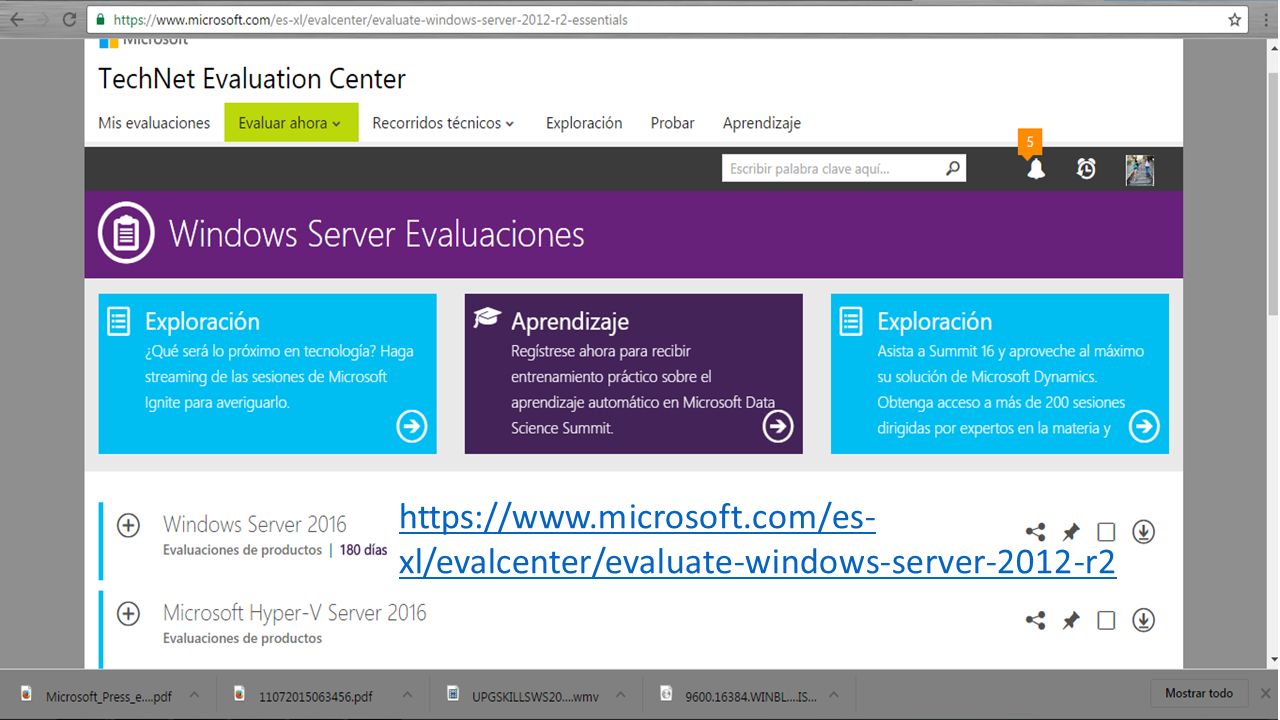
Task: Open the alarm clock reminders icon
Action: (1086, 169)
